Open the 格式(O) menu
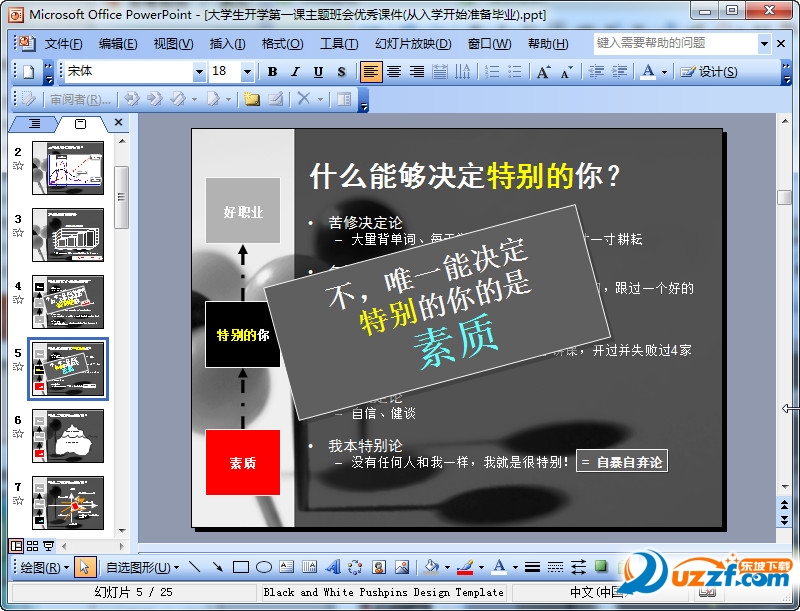 click(x=283, y=44)
